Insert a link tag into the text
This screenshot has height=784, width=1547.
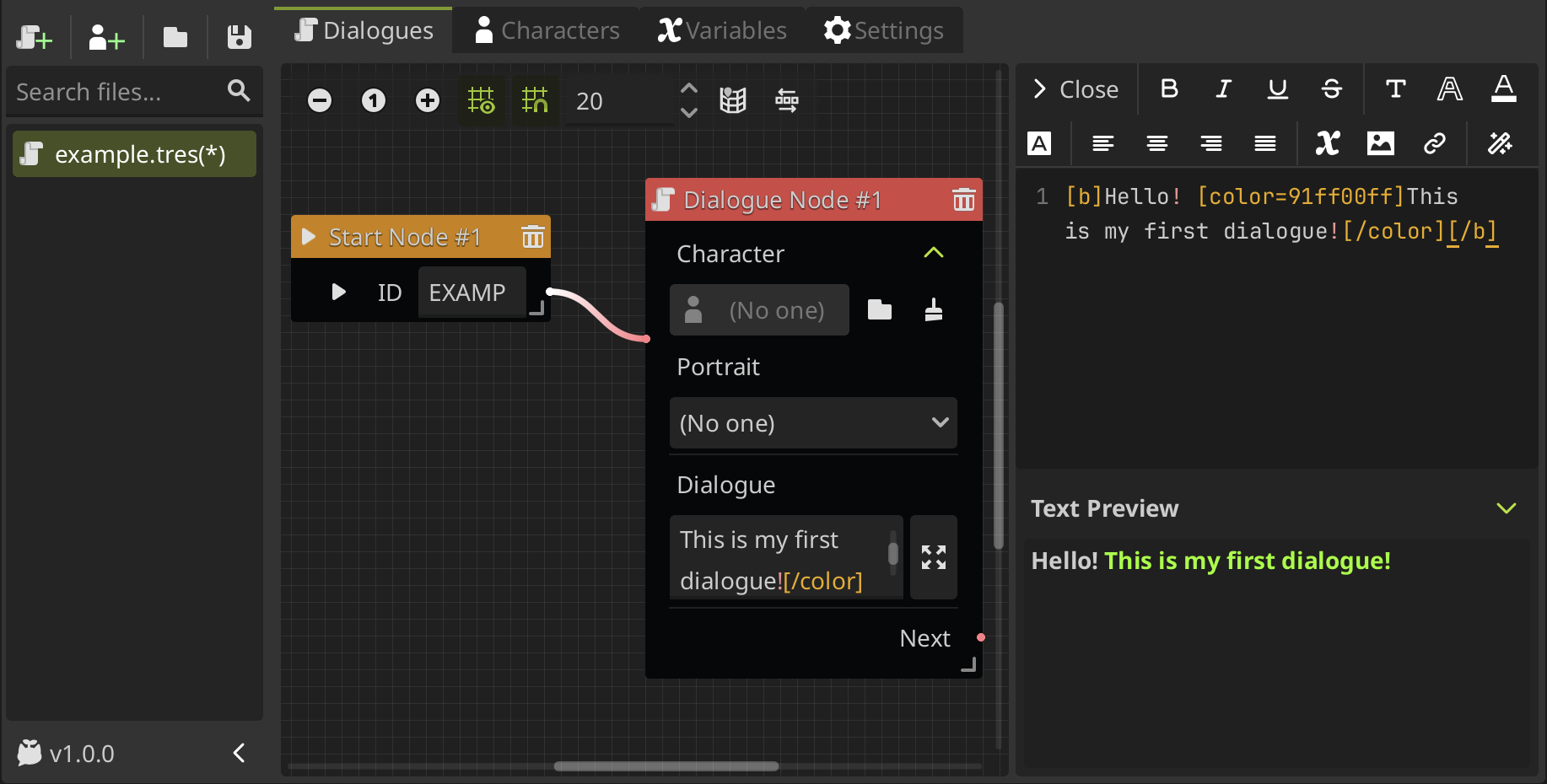[1435, 143]
